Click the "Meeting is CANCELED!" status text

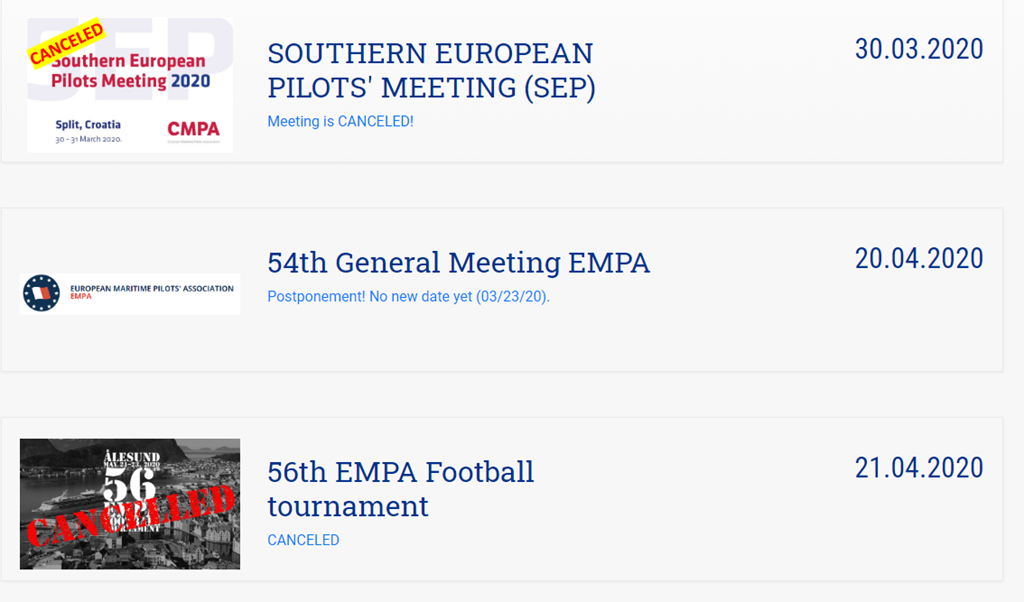340,121
